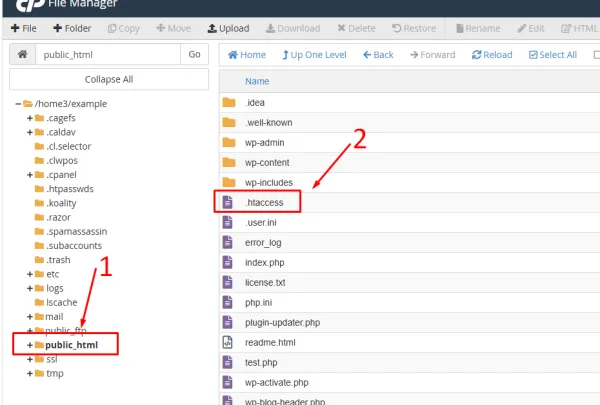Click the index.php file icon

tap(227, 262)
